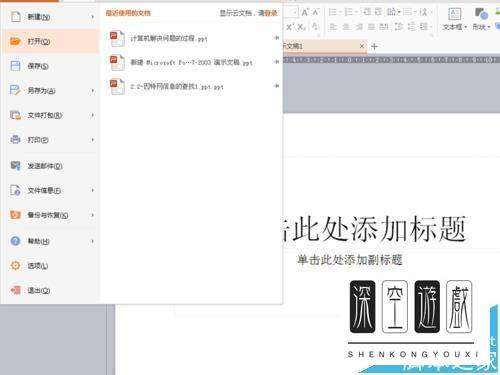Close the 演示文稿1 document tab
This screenshot has width=500, height=375.
[x=362, y=46]
